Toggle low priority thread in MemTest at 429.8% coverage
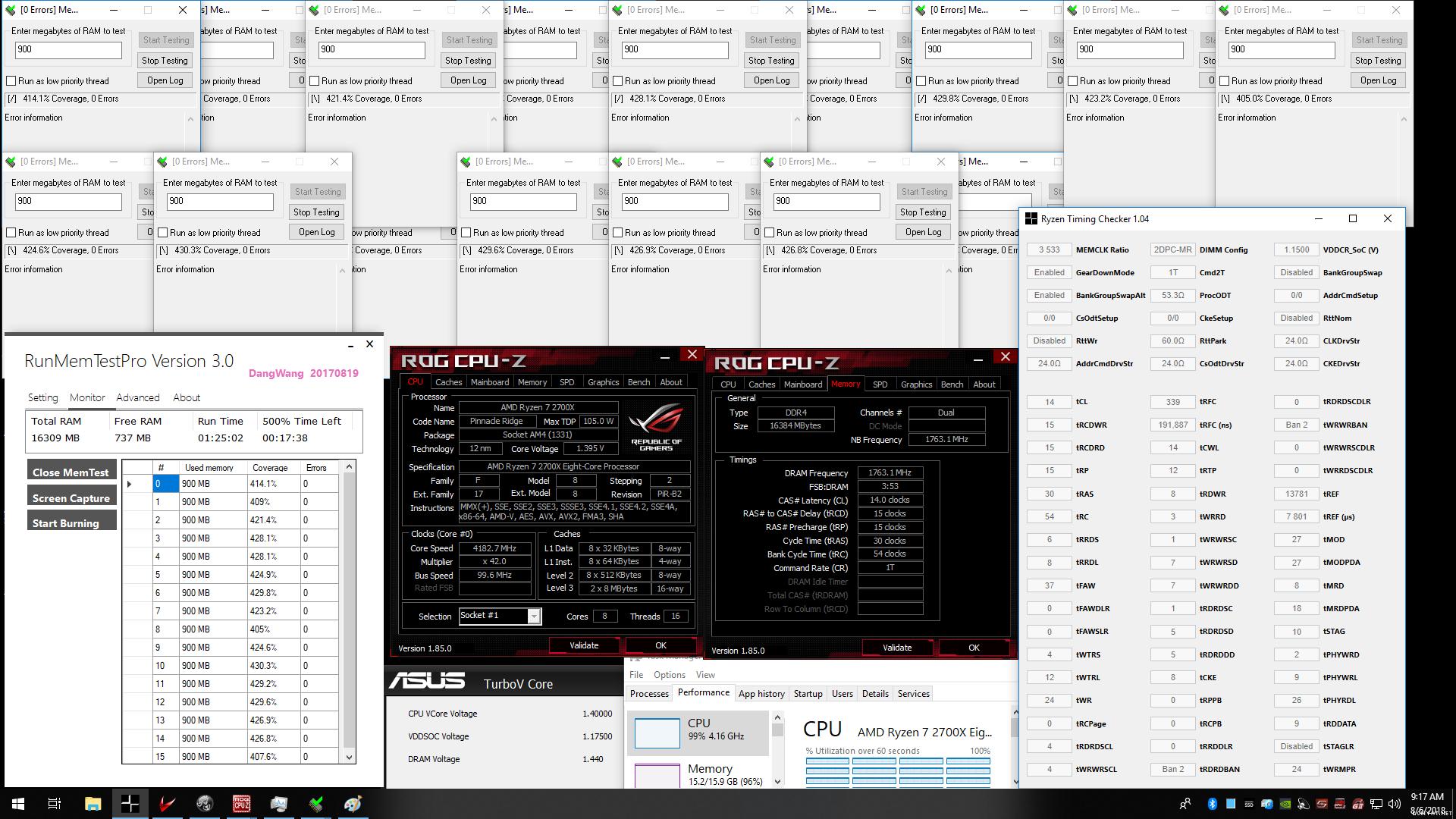 point(921,81)
